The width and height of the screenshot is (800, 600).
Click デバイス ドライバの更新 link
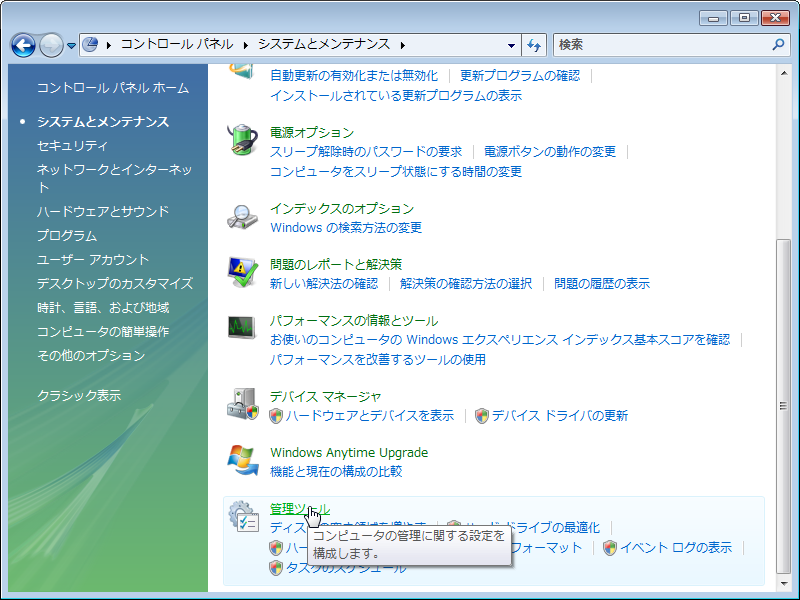[x=560, y=416]
